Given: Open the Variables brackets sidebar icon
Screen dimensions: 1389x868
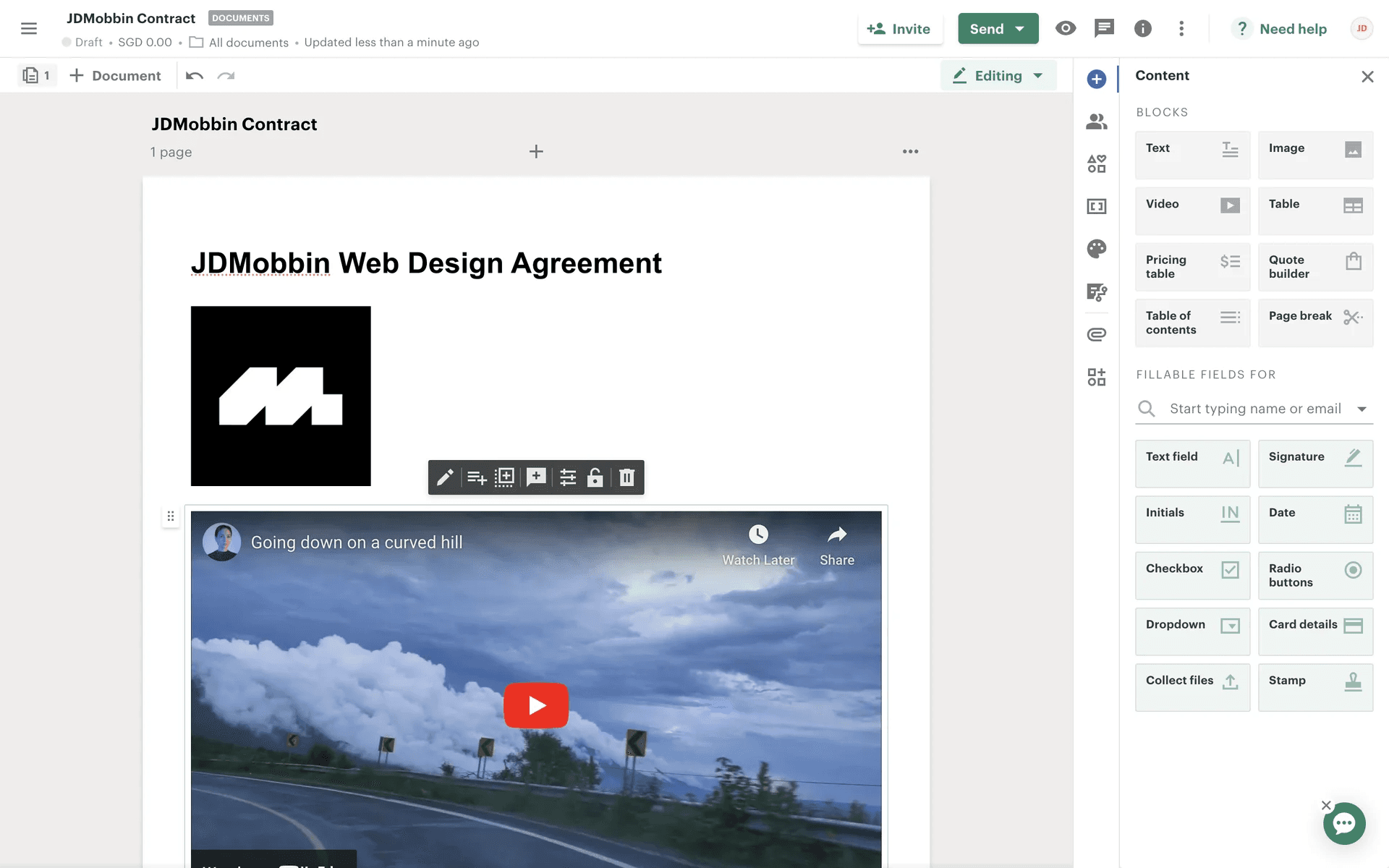Looking at the screenshot, I should pos(1096,206).
